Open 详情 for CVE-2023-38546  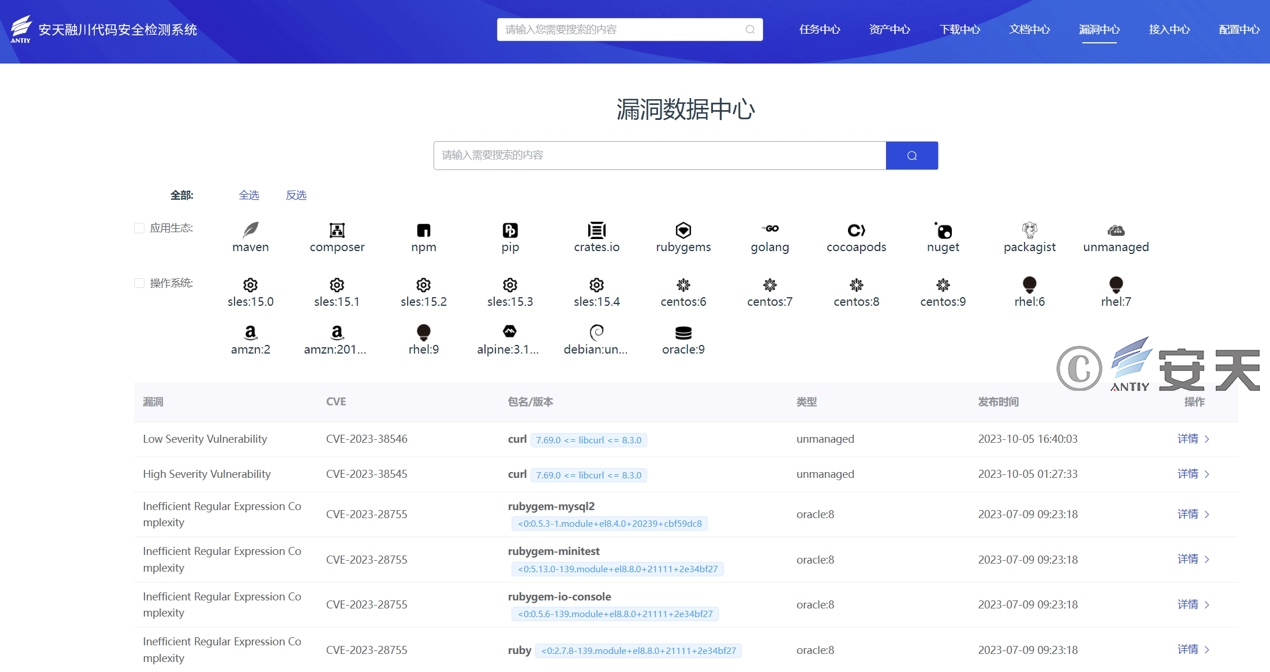point(1193,439)
